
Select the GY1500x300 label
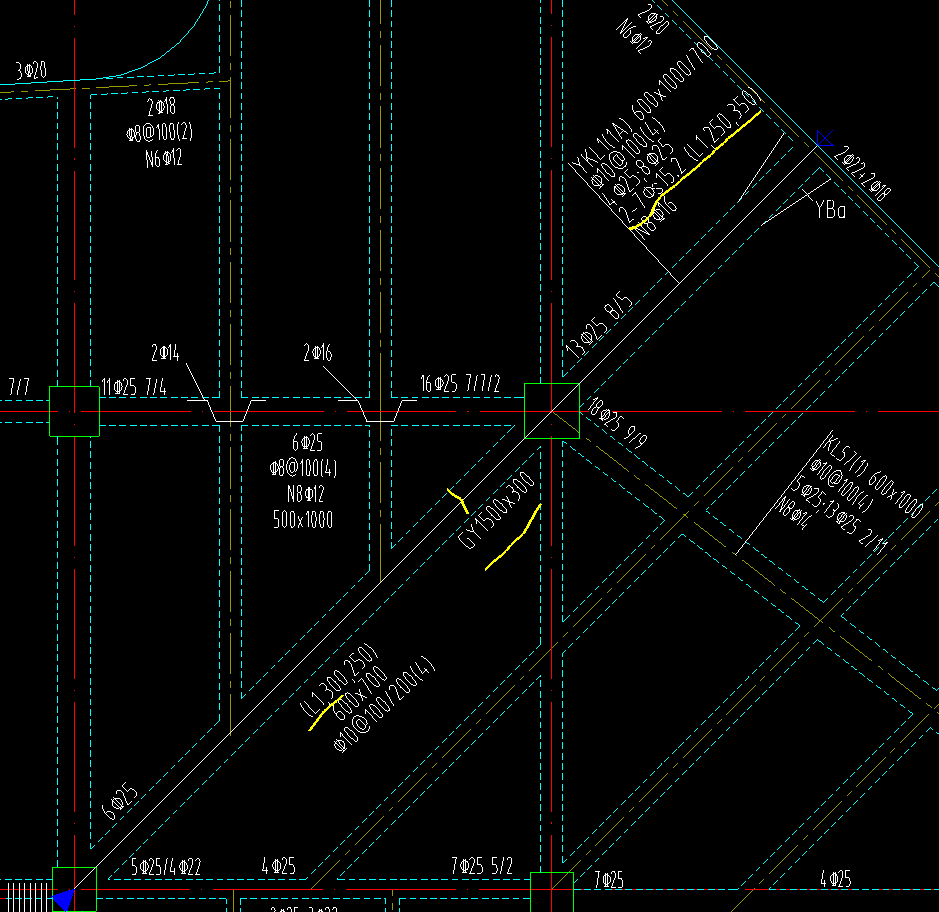tap(496, 510)
